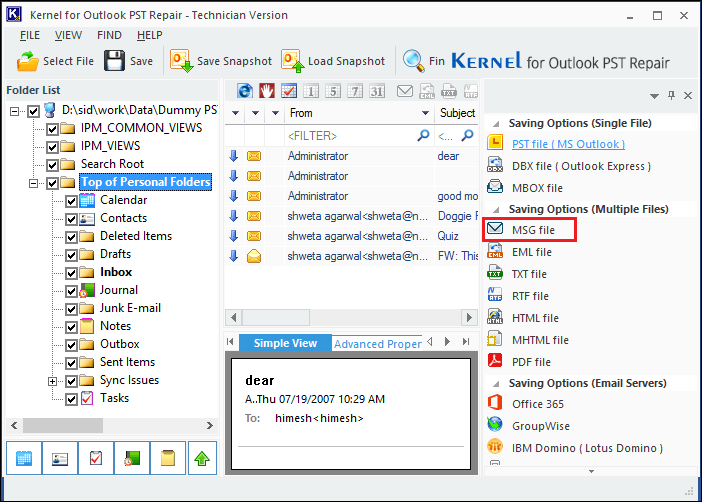Click the refresh globe icon above message list
The width and height of the screenshot is (702, 502).
pos(244,91)
